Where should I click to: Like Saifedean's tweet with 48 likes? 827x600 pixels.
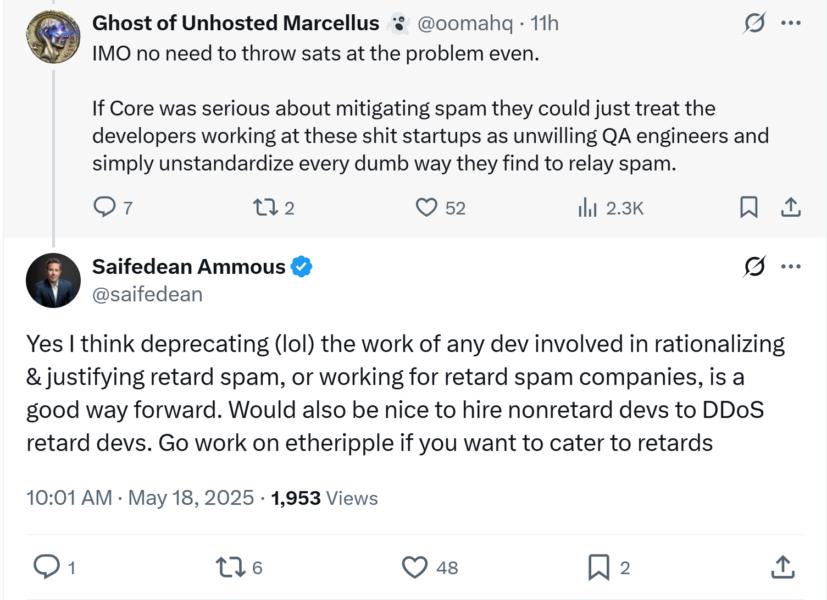click(414, 567)
